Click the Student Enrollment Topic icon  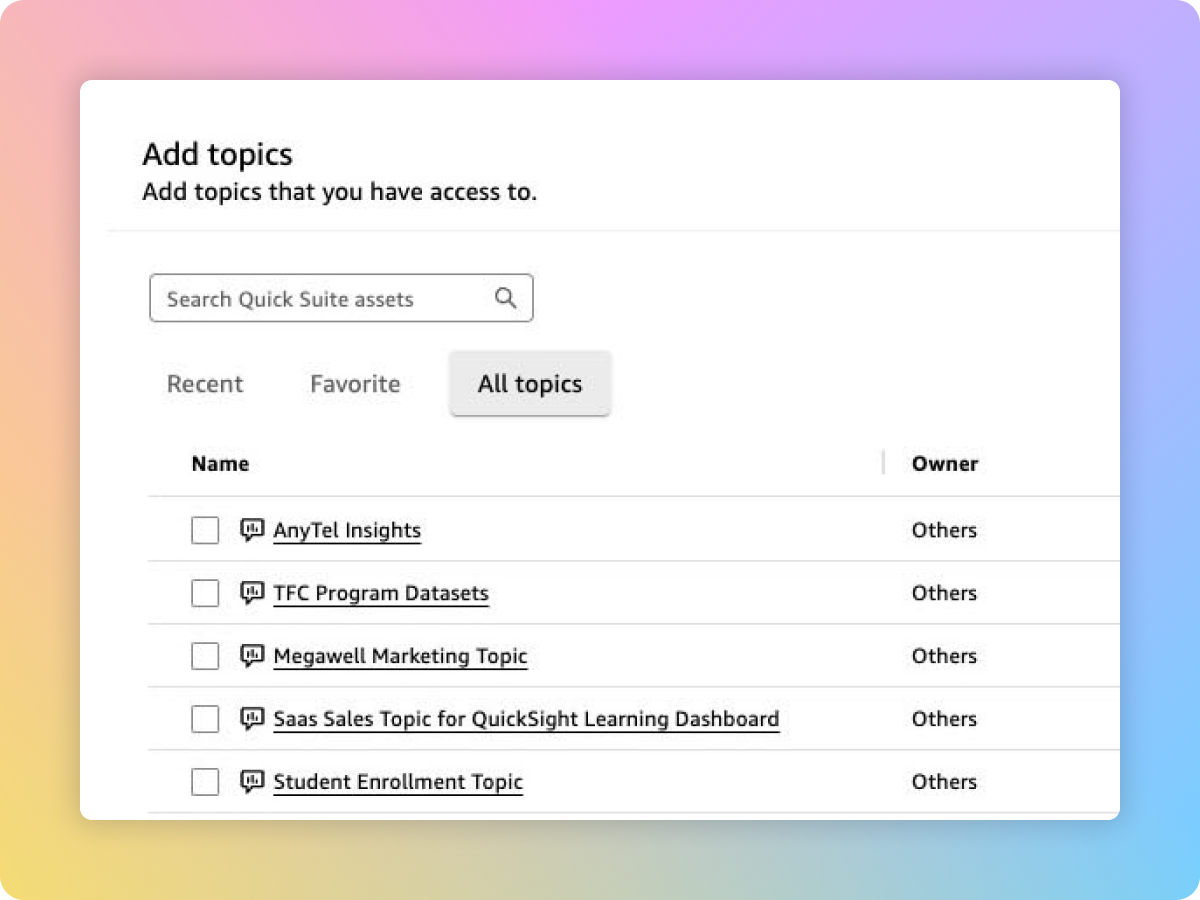(252, 782)
